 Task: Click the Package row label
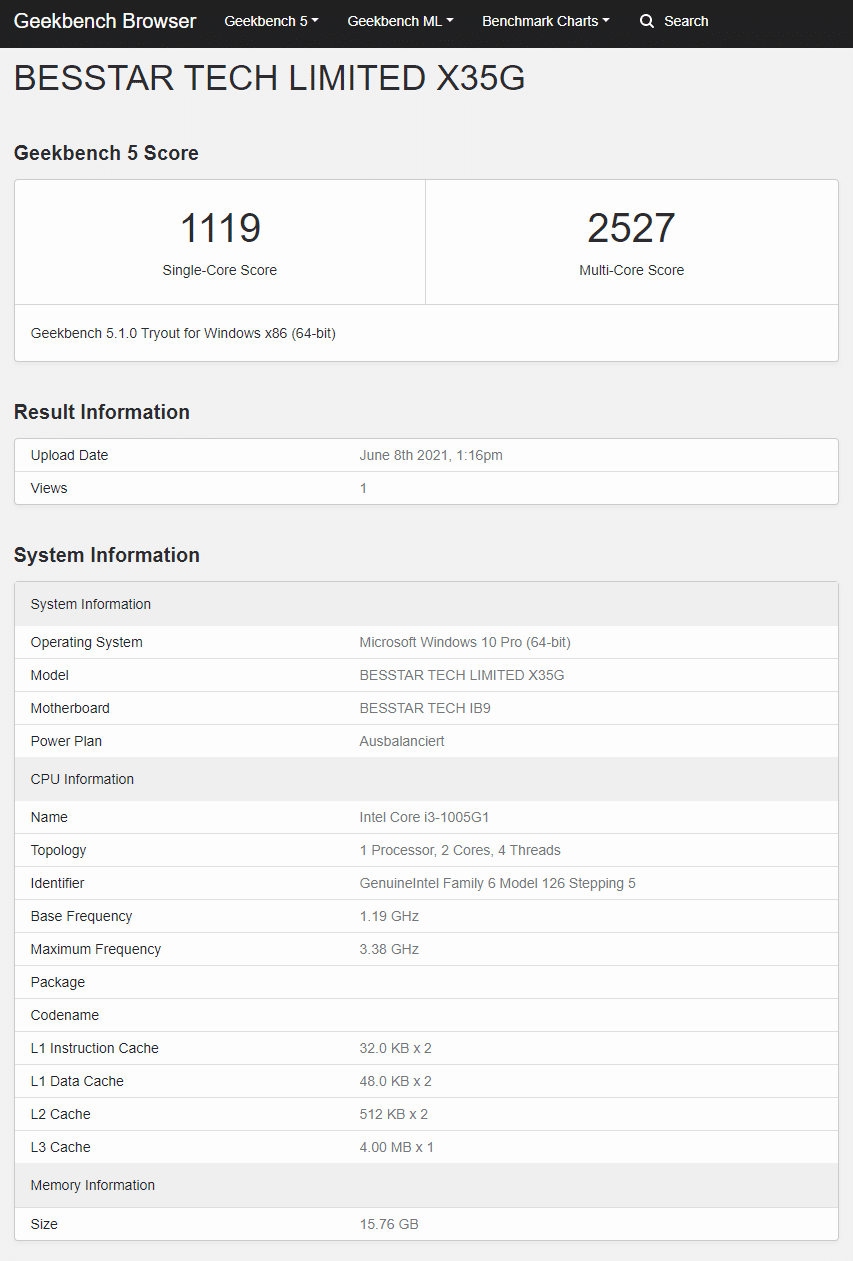(58, 982)
